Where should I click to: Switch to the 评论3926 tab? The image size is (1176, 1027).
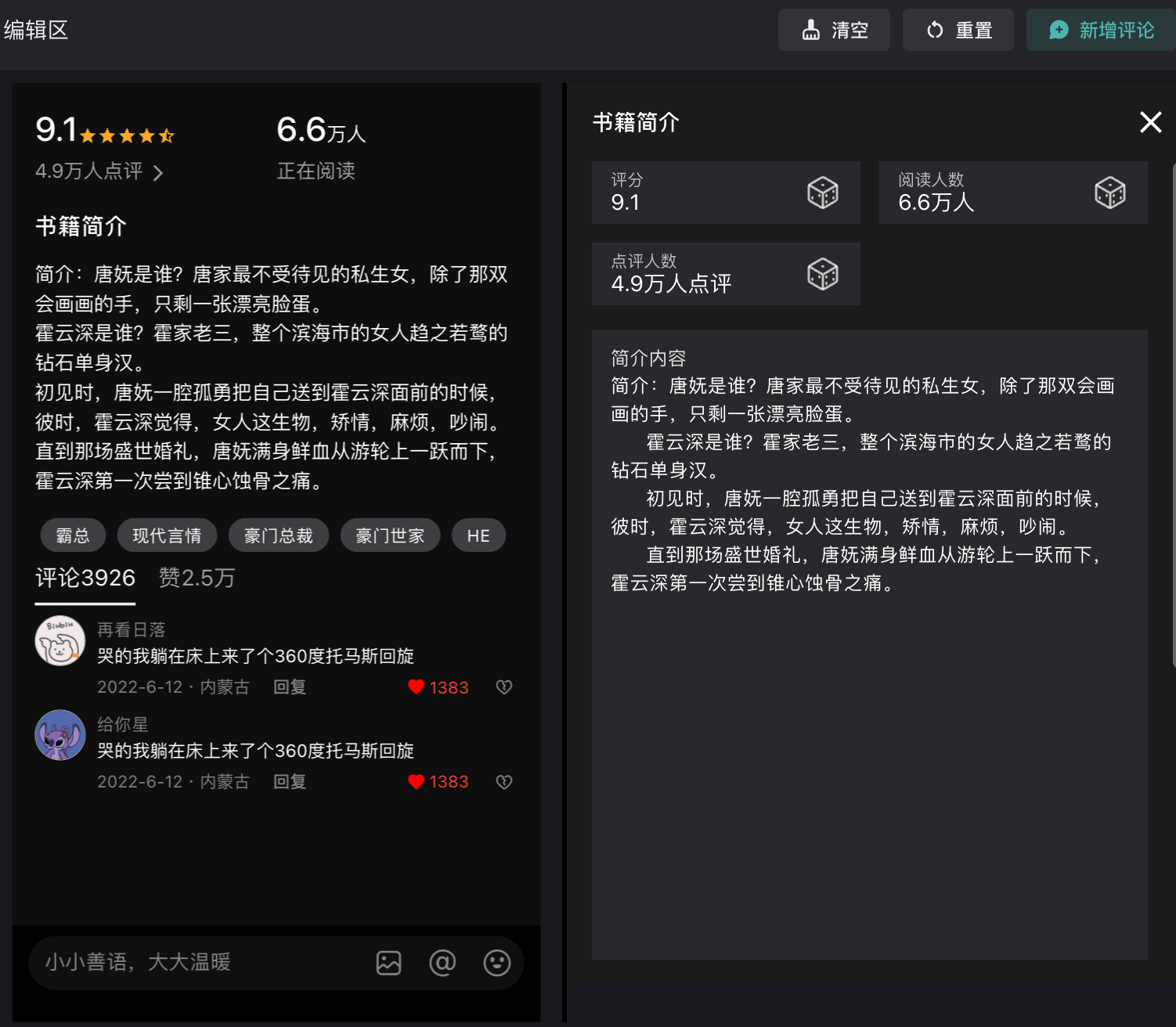tap(85, 578)
